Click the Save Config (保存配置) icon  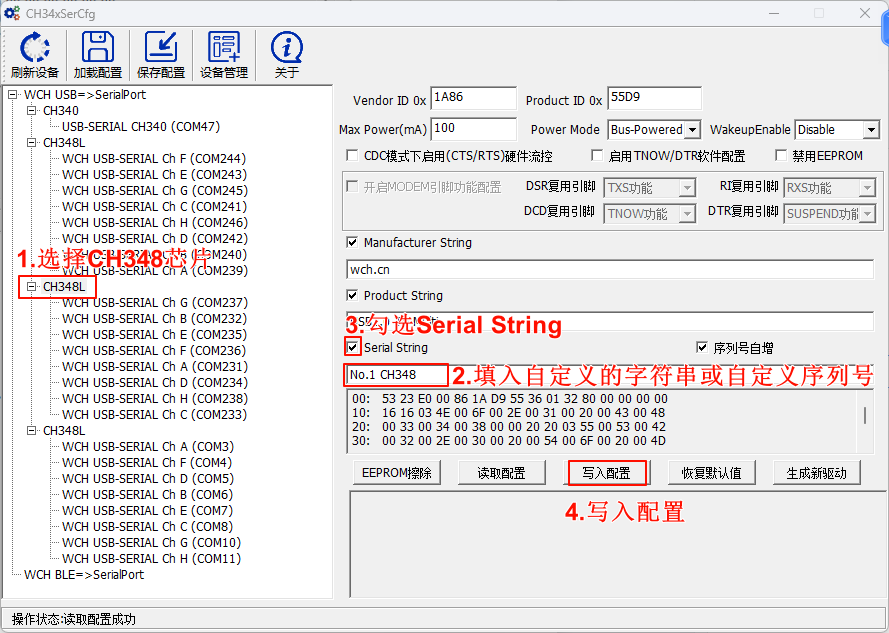point(161,48)
